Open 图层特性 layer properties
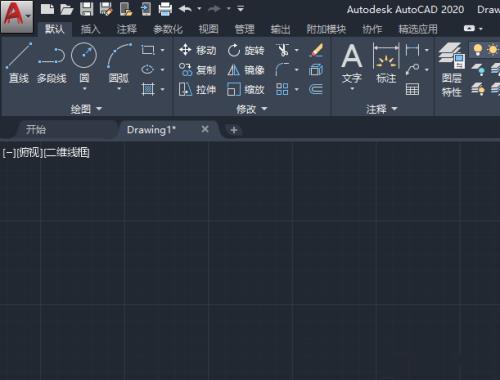This screenshot has height=380, width=500. click(x=451, y=70)
